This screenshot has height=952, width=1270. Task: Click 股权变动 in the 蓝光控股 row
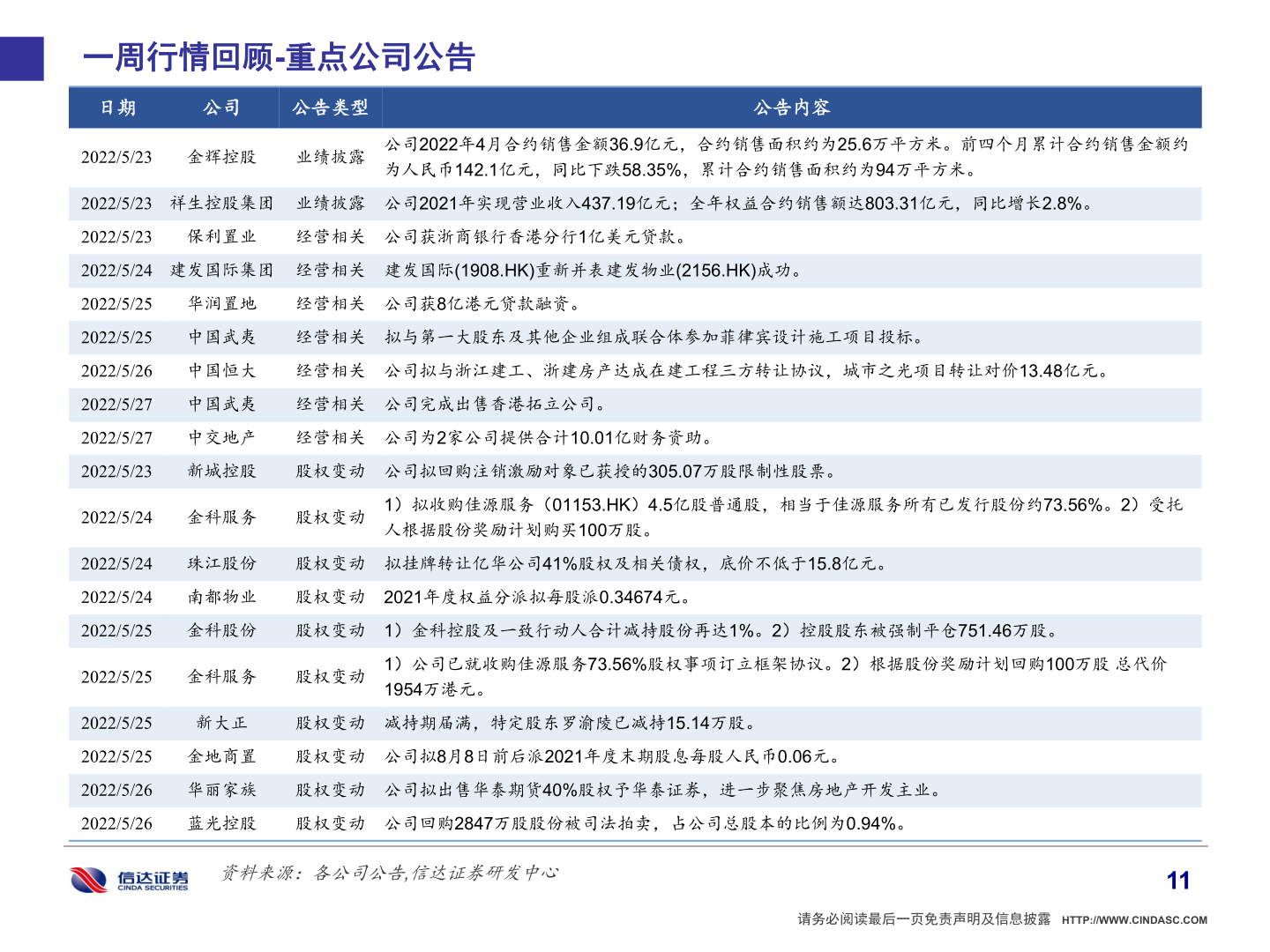[x=330, y=824]
